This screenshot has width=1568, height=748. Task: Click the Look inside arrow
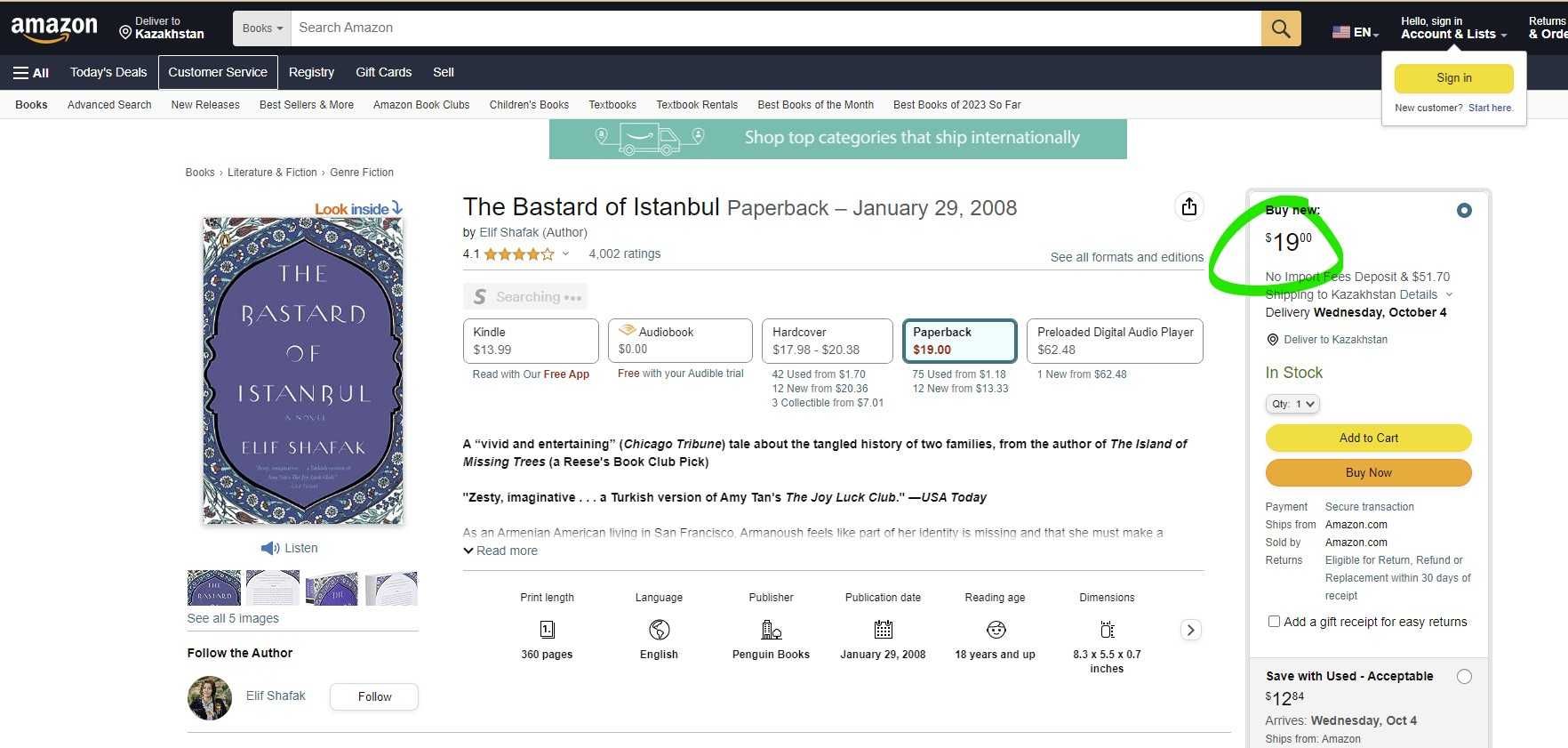click(397, 208)
